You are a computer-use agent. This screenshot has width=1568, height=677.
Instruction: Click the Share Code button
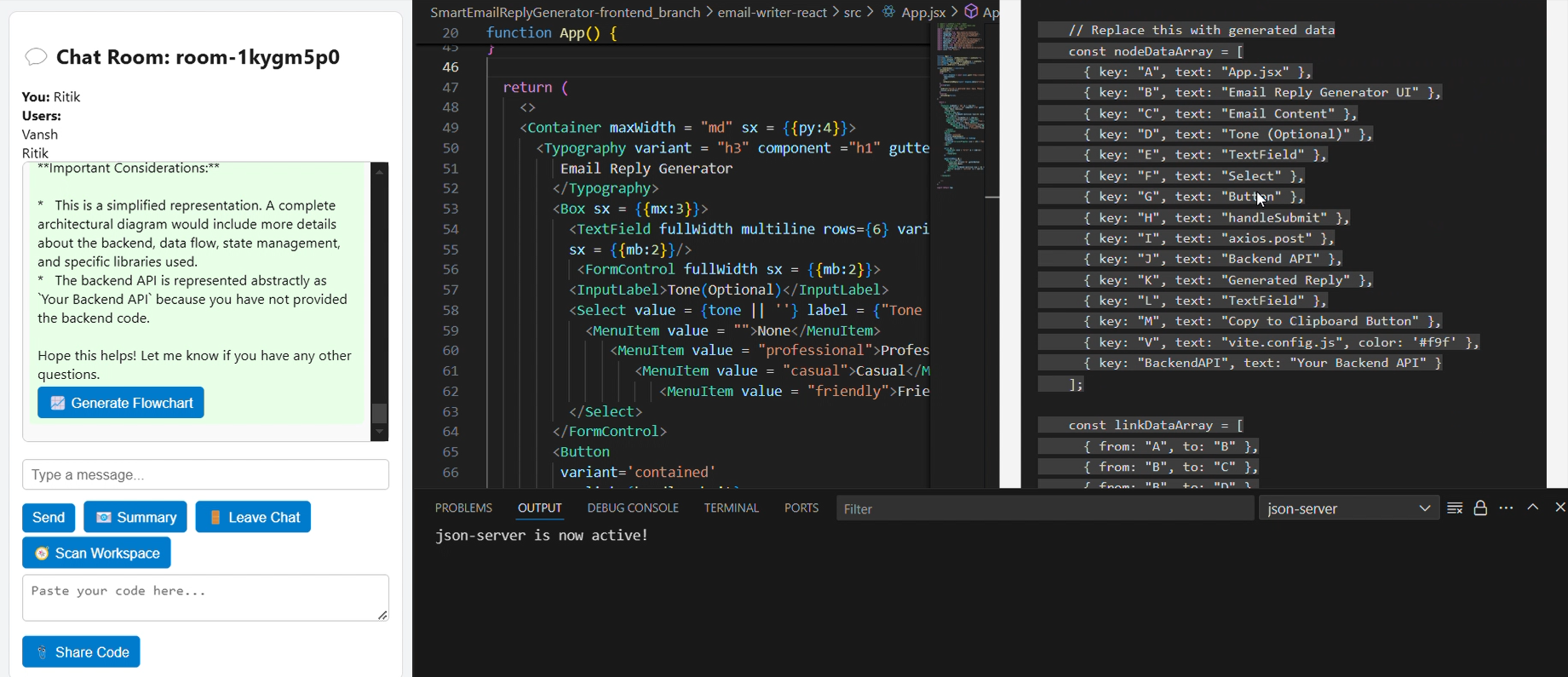[x=81, y=651]
